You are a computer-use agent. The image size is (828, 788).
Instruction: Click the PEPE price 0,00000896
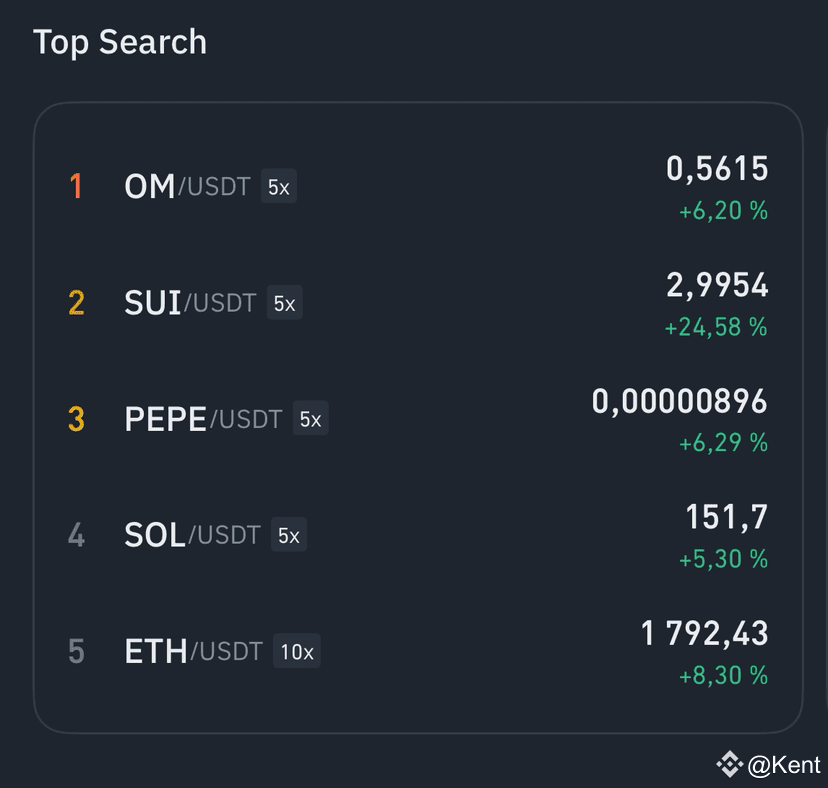tap(679, 401)
